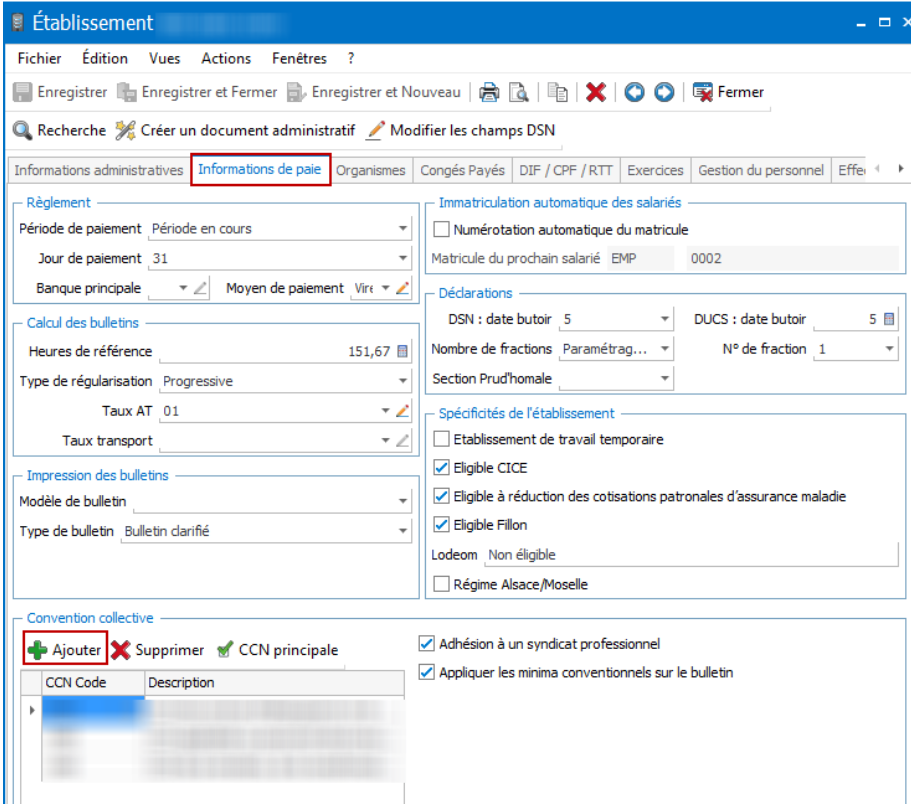Open the Type de régularisation dropdown

[x=403, y=381]
